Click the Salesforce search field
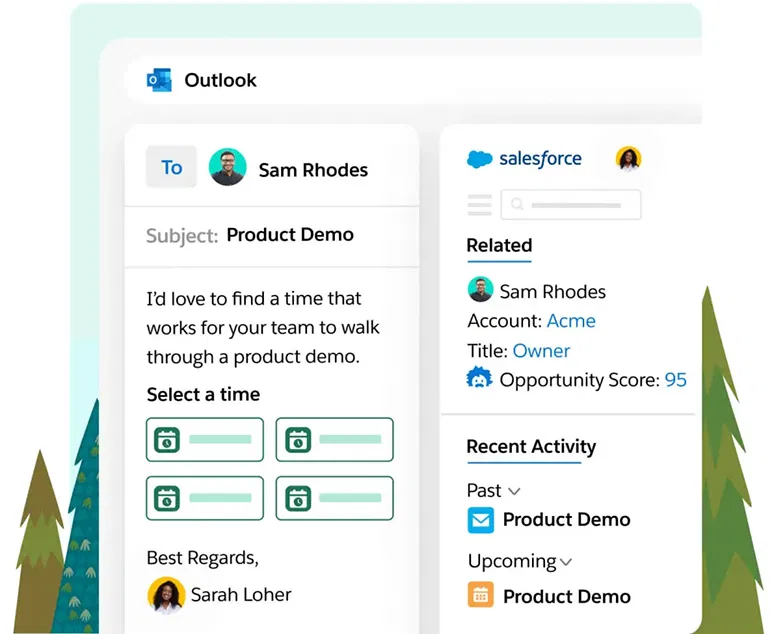The height and width of the screenshot is (634, 774). tap(571, 204)
